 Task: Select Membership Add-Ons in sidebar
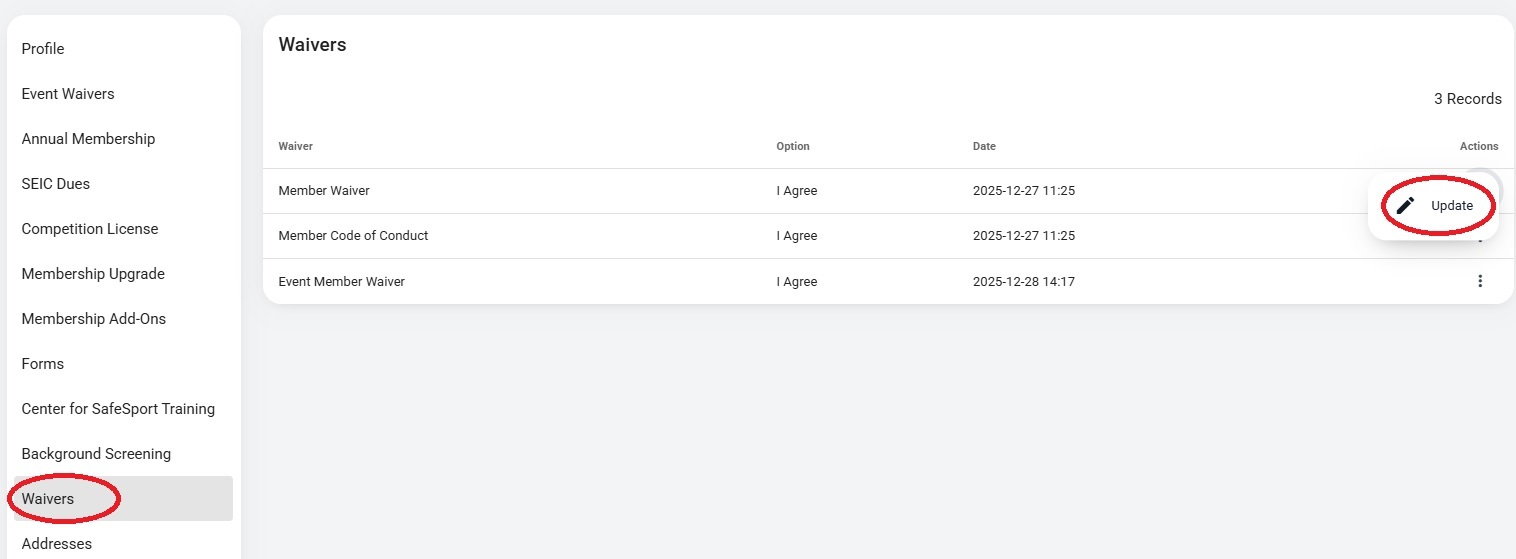94,319
